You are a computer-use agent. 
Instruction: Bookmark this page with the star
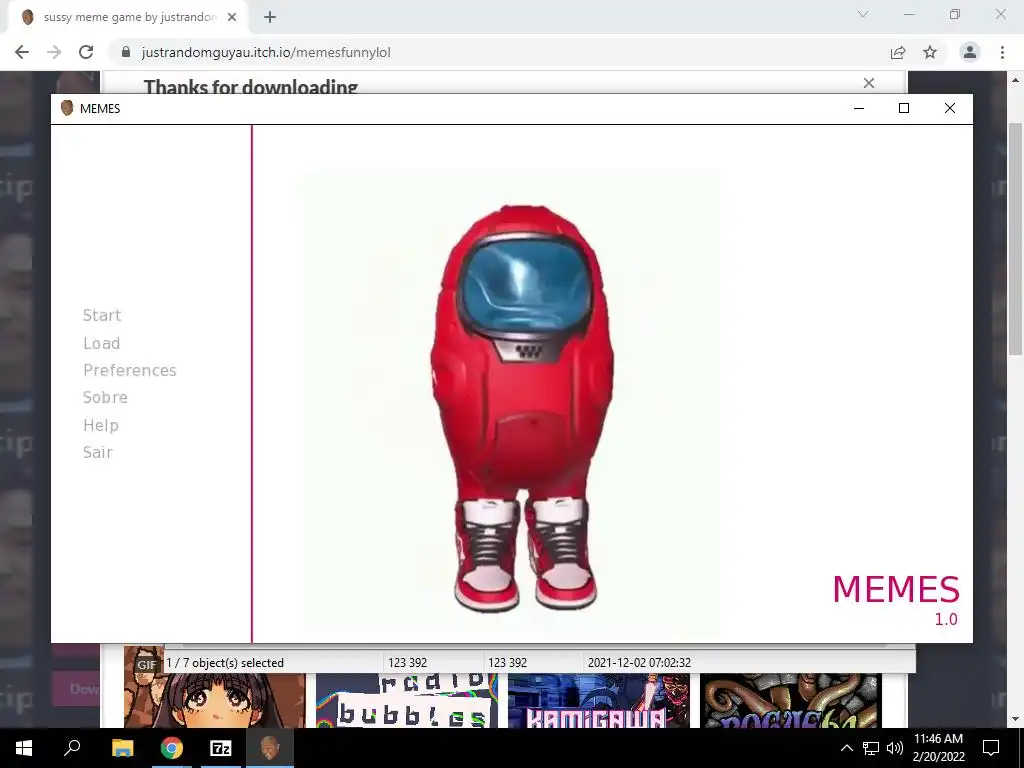930,52
